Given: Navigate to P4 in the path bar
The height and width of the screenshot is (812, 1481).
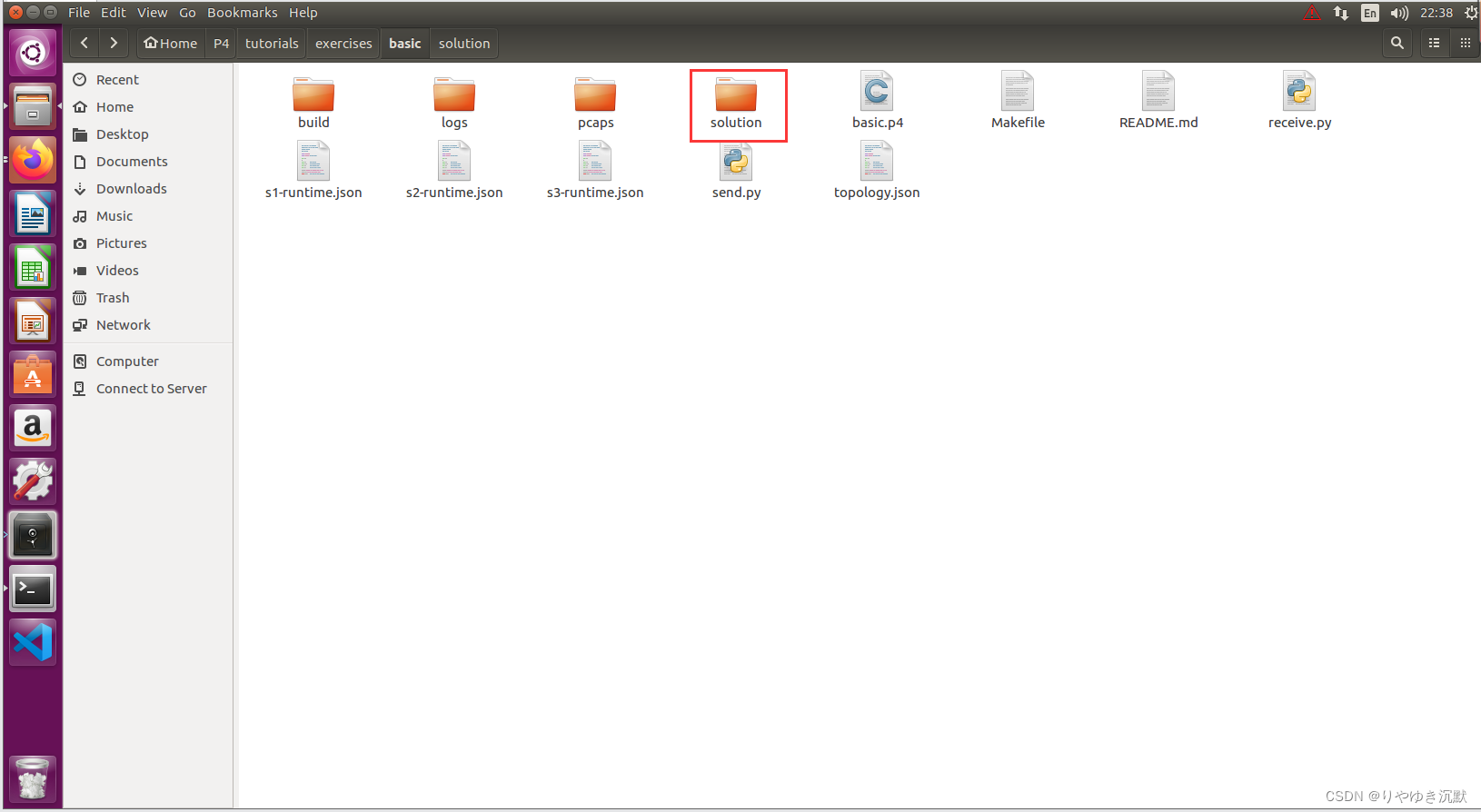Looking at the screenshot, I should pos(221,43).
